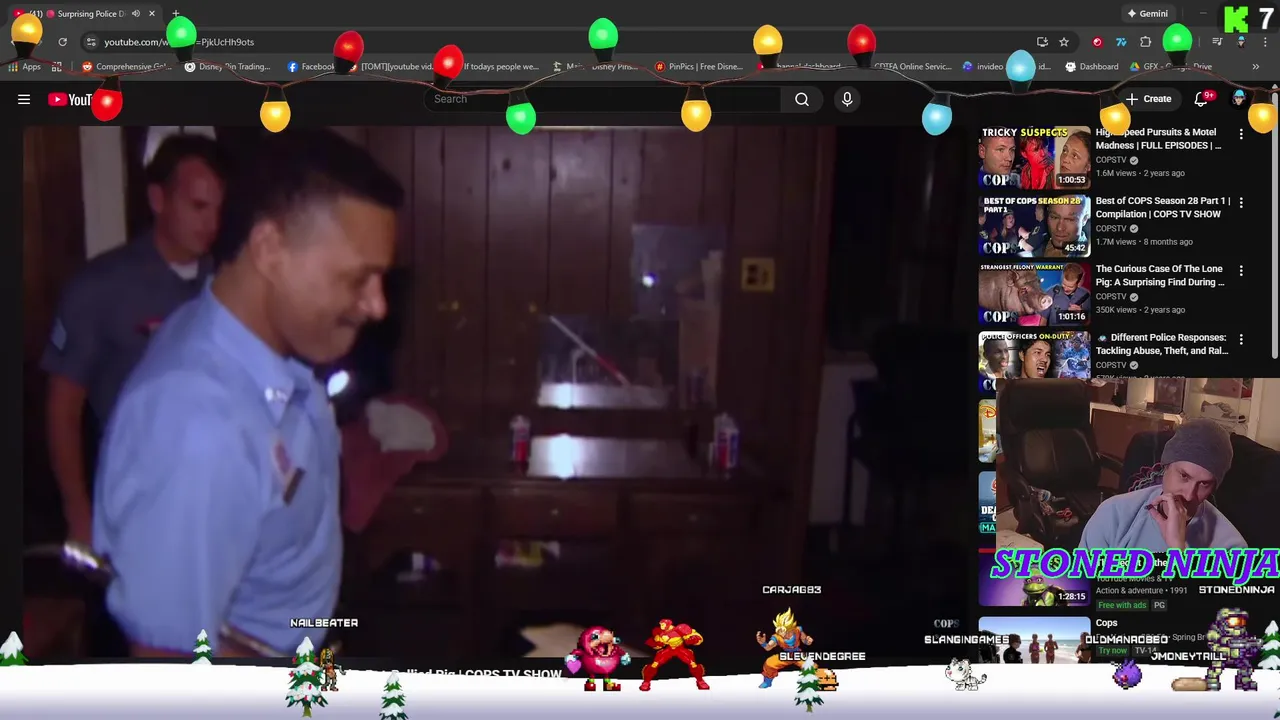Start voice search with the microphone
The height and width of the screenshot is (720, 1280).
847,99
